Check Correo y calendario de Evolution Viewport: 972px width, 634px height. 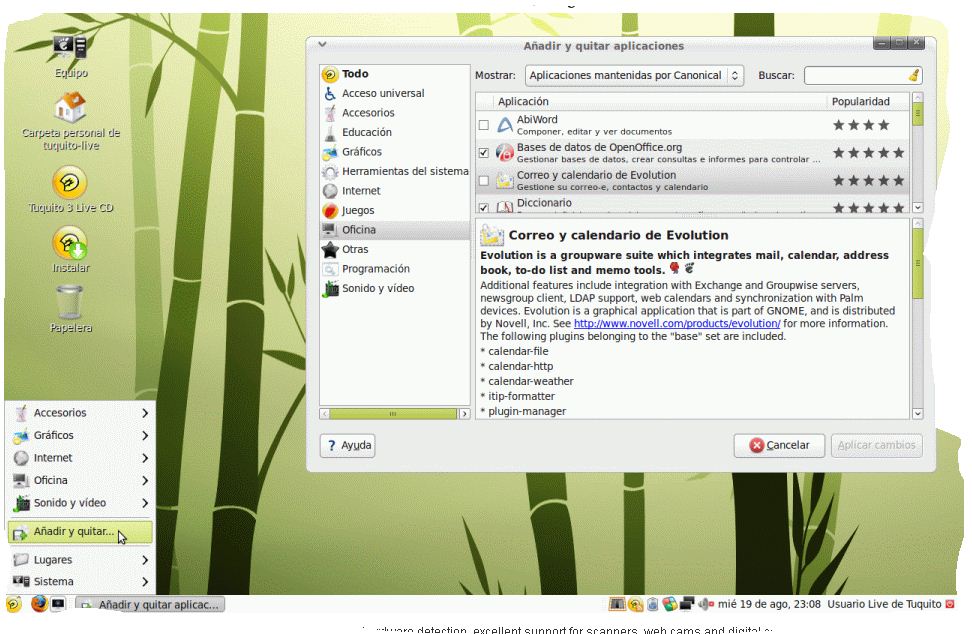pos(484,181)
